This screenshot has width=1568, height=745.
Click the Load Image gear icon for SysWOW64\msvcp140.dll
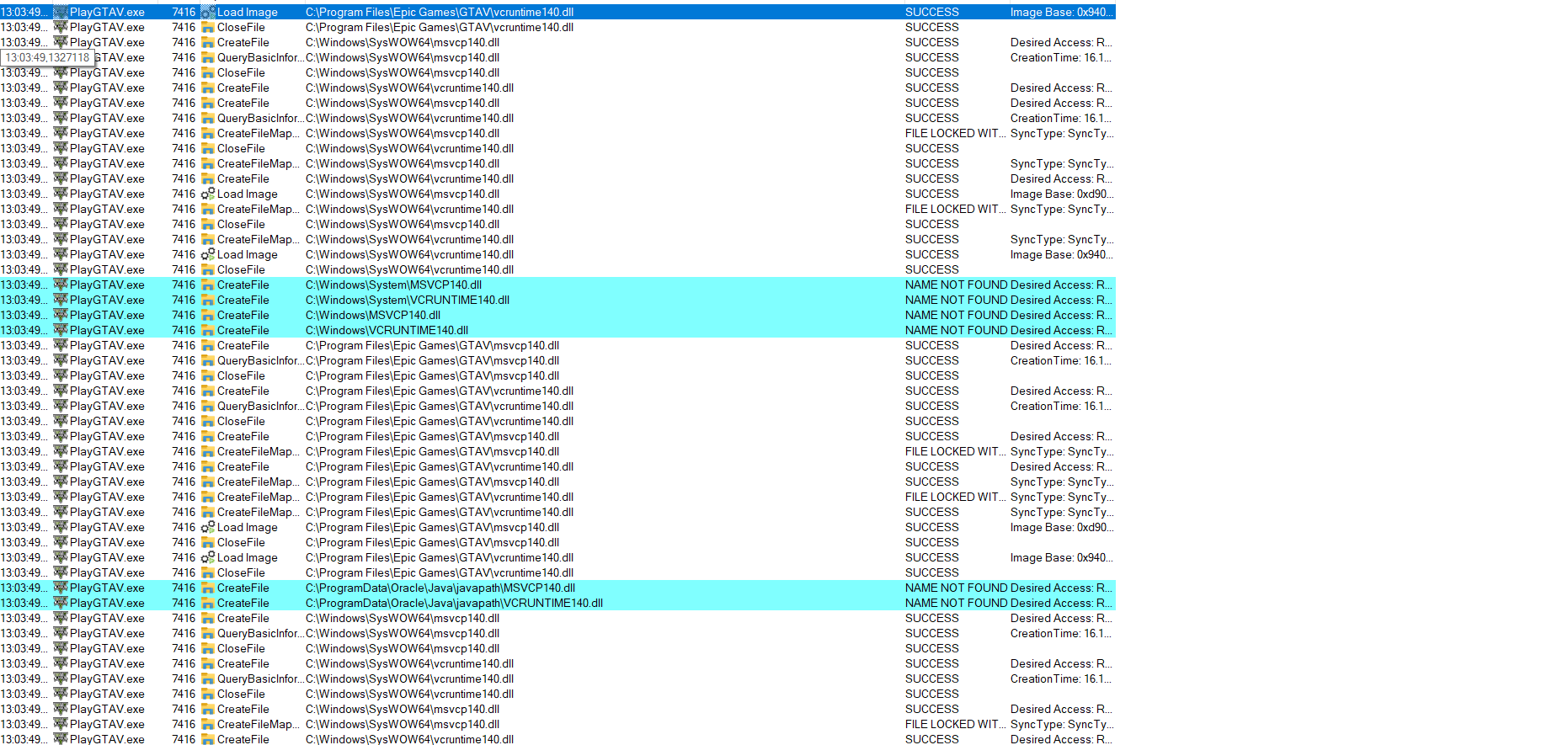click(x=208, y=194)
